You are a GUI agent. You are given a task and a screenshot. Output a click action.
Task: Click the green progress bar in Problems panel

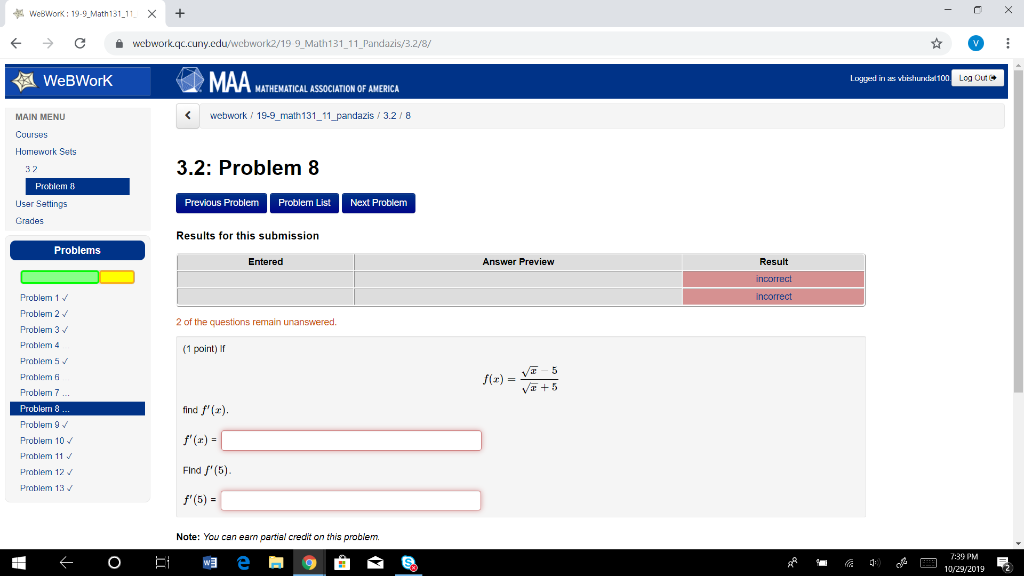[x=59, y=277]
